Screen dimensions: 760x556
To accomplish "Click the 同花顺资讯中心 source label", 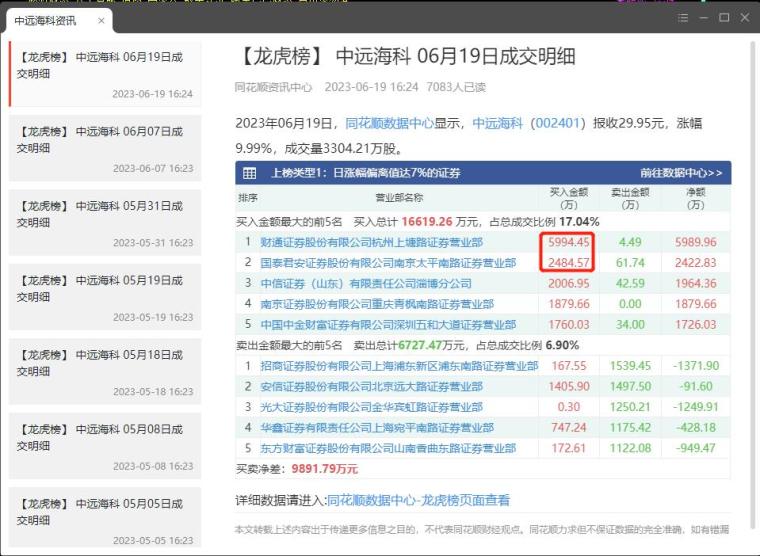I will point(273,87).
